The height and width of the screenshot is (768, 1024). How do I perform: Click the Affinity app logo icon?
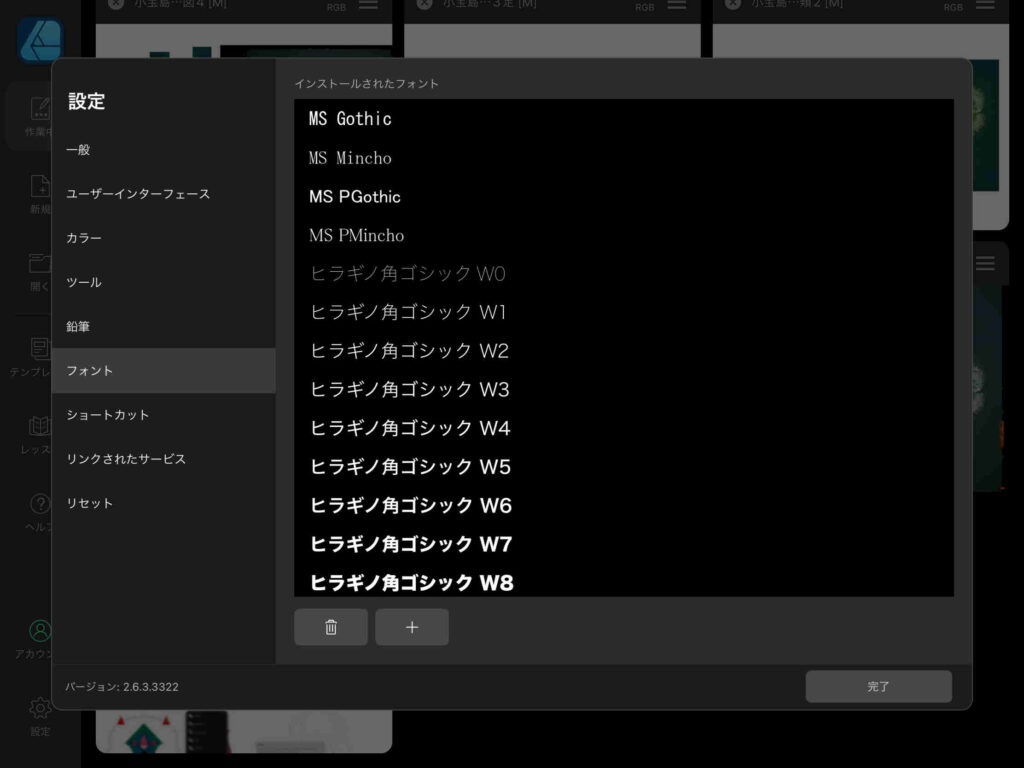click(40, 40)
